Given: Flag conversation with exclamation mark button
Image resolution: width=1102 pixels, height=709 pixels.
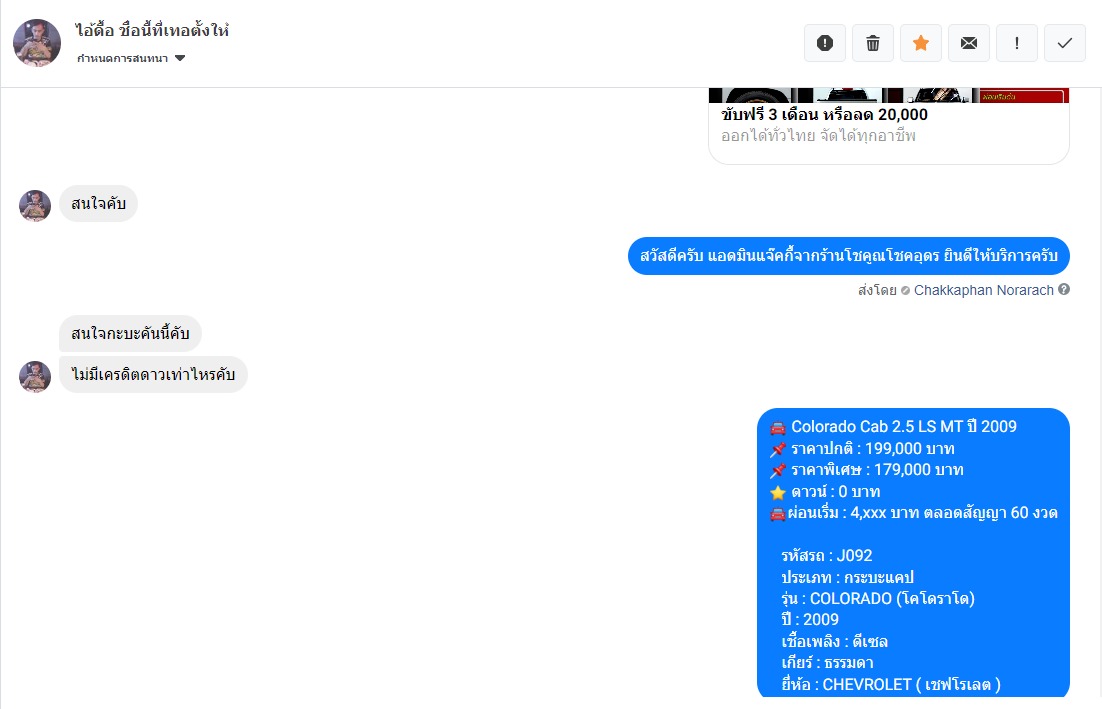Looking at the screenshot, I should (1017, 43).
